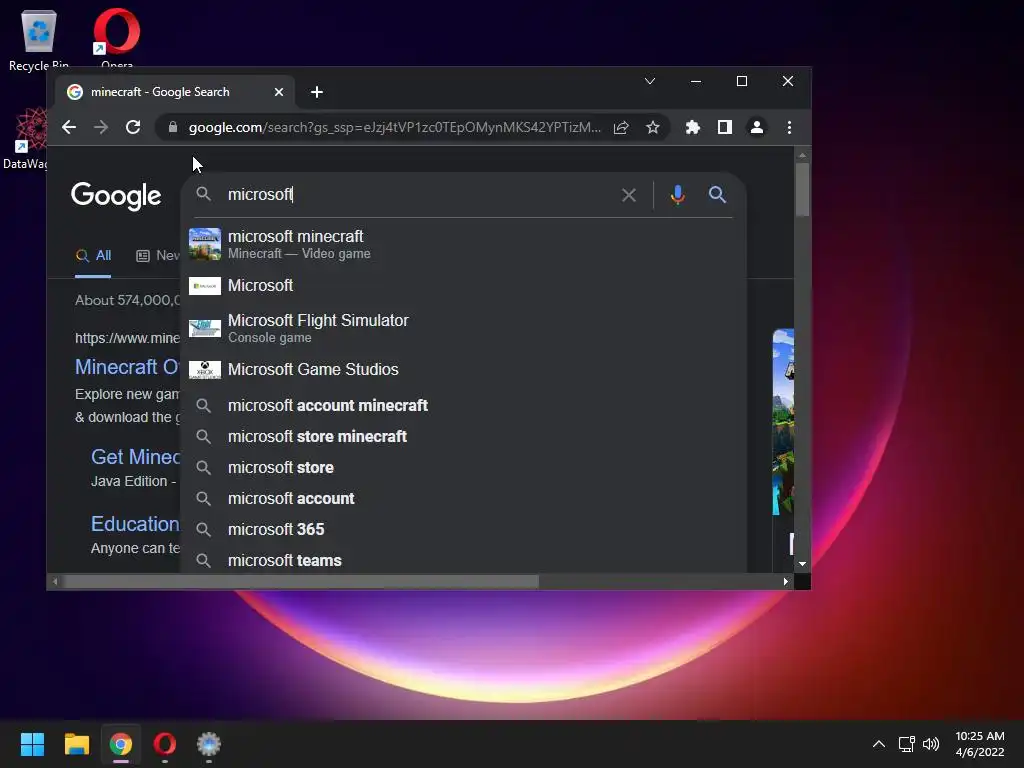
Task: Click the Chrome taskbar icon
Action: pos(121,744)
